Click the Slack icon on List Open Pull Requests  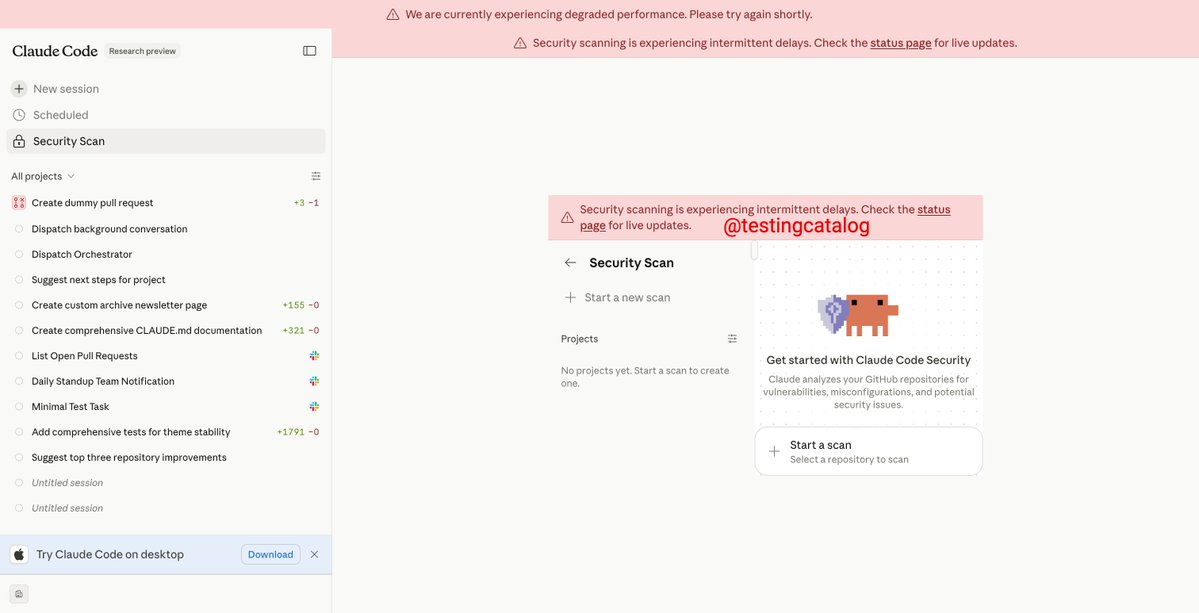tap(314, 356)
